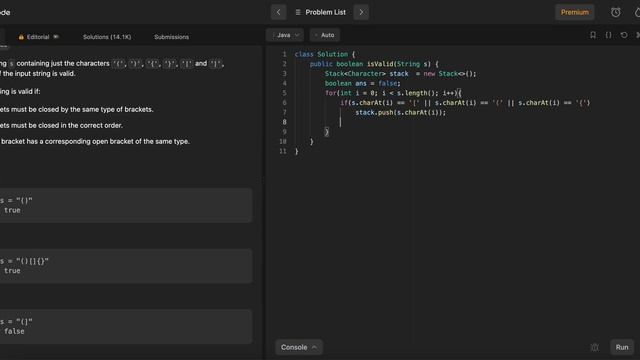Viewport: 640px width, 360px height.
Task: Switch to the Solutions (14.1K) tab
Action: point(107,37)
